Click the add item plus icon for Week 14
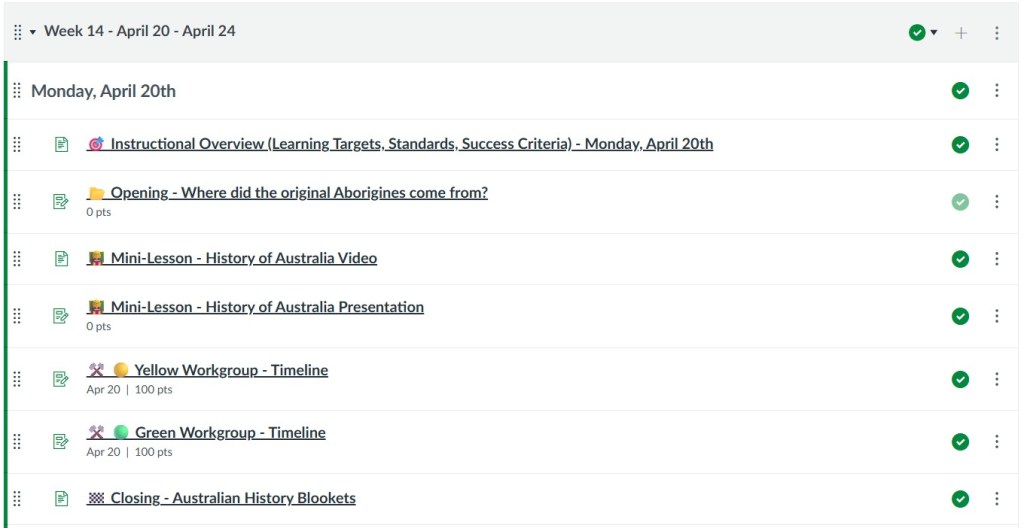This screenshot has height=528, width=1024. click(961, 33)
